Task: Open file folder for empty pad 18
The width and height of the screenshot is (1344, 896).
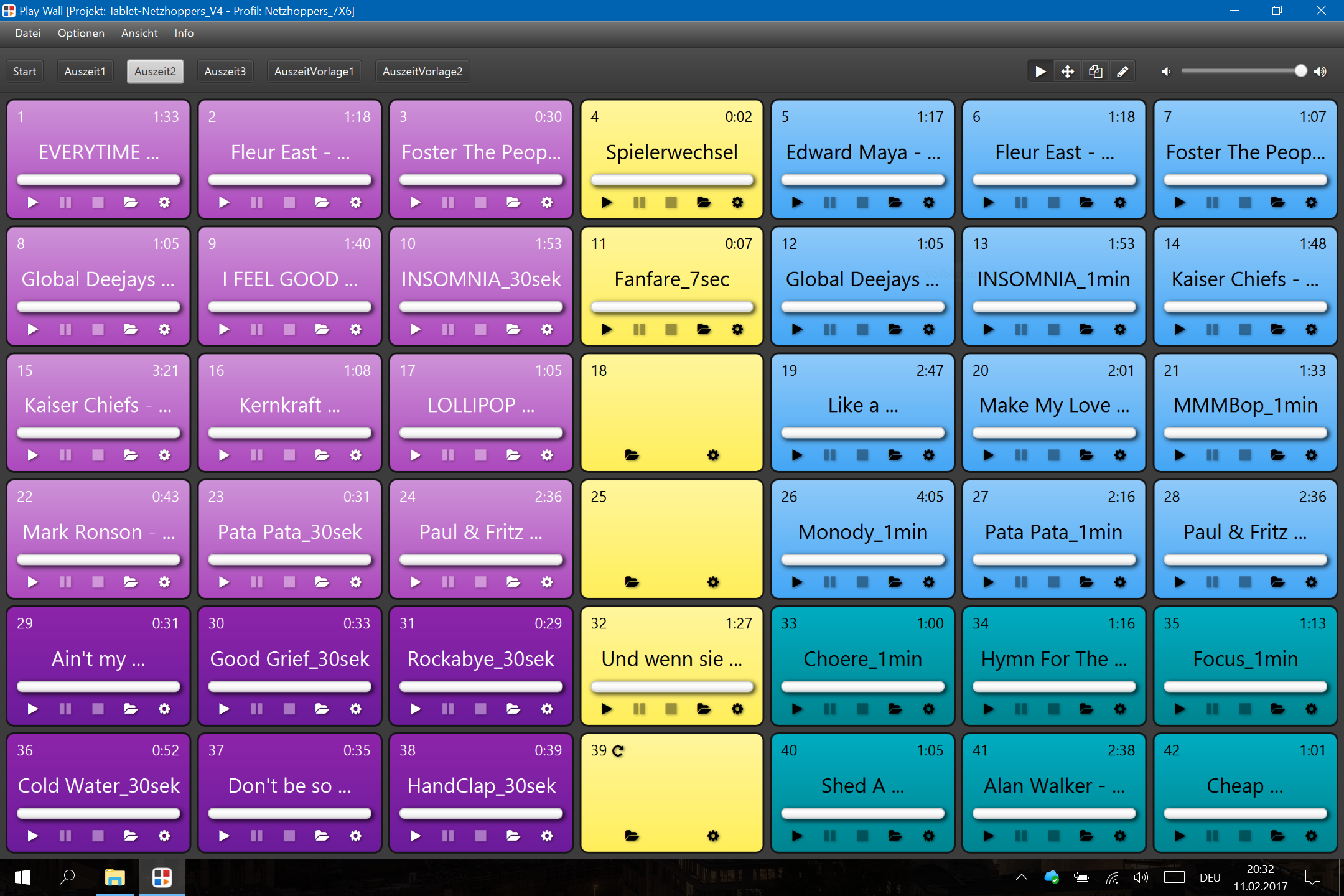Action: click(x=632, y=455)
